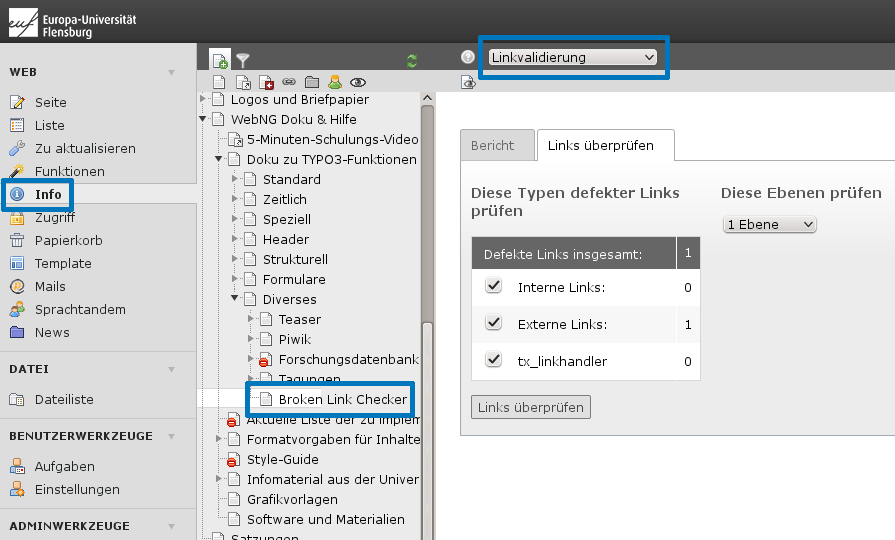Screen dimensions: 895x540
Task: Click the page tree vertical scrollbar
Action: 428,250
